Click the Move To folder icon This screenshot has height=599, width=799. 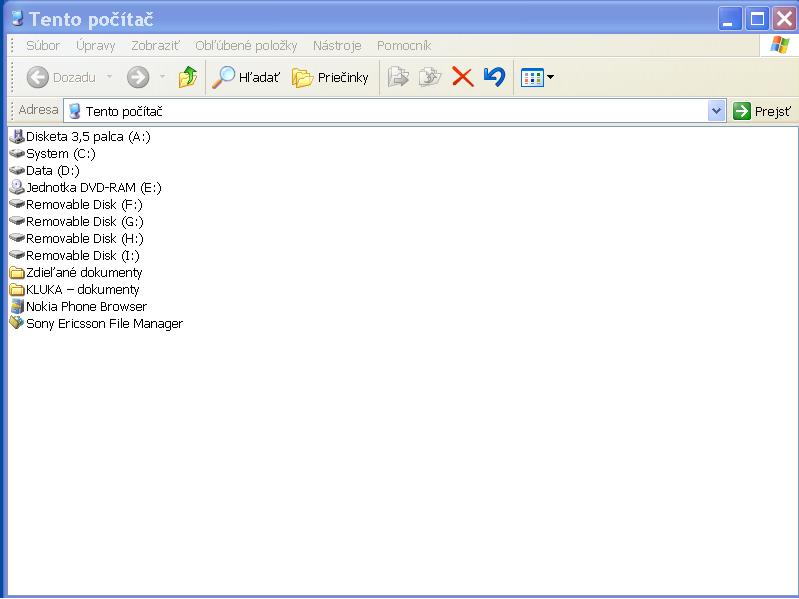click(398, 77)
